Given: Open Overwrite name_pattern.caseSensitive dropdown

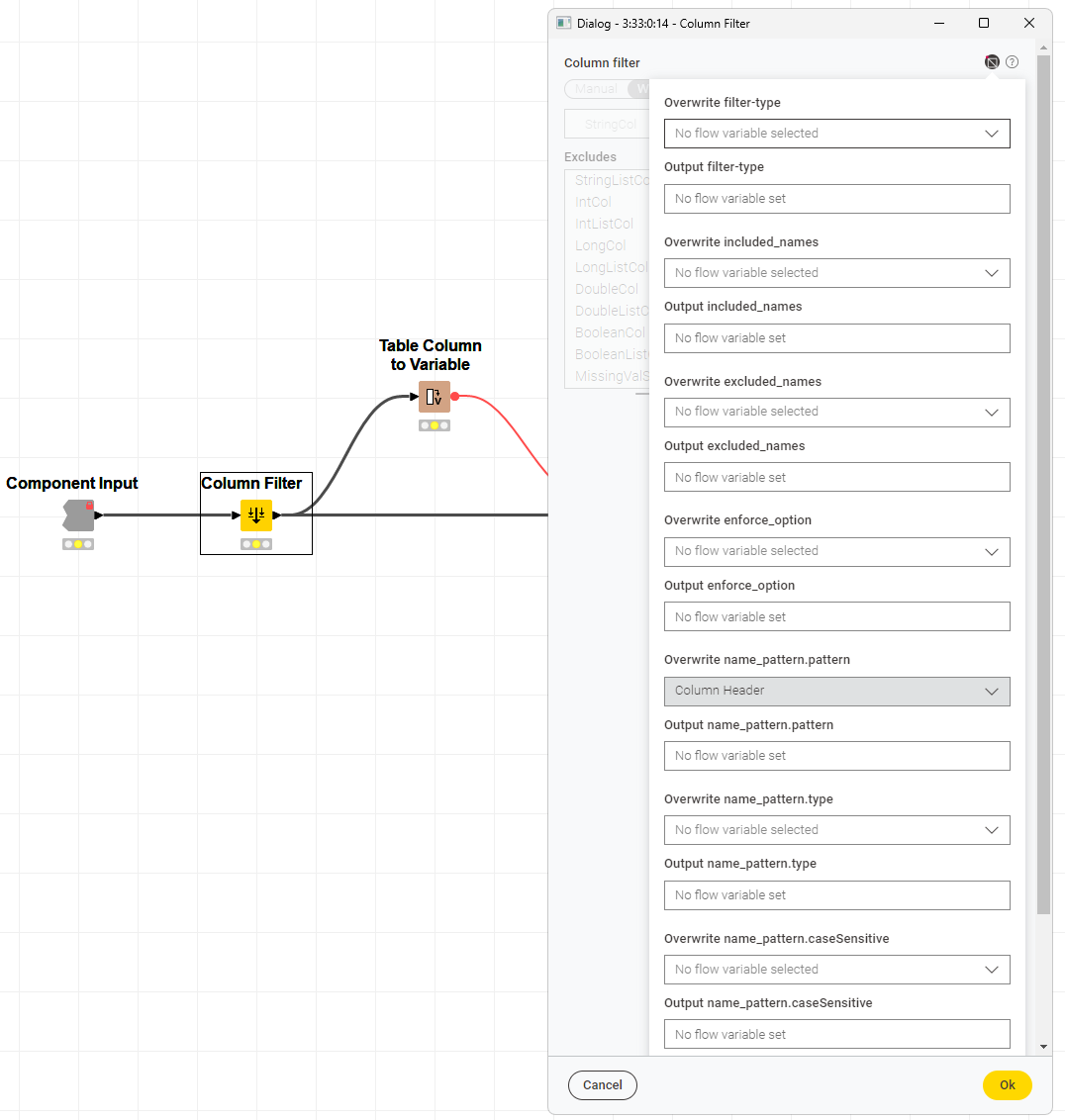Looking at the screenshot, I should tap(837, 970).
